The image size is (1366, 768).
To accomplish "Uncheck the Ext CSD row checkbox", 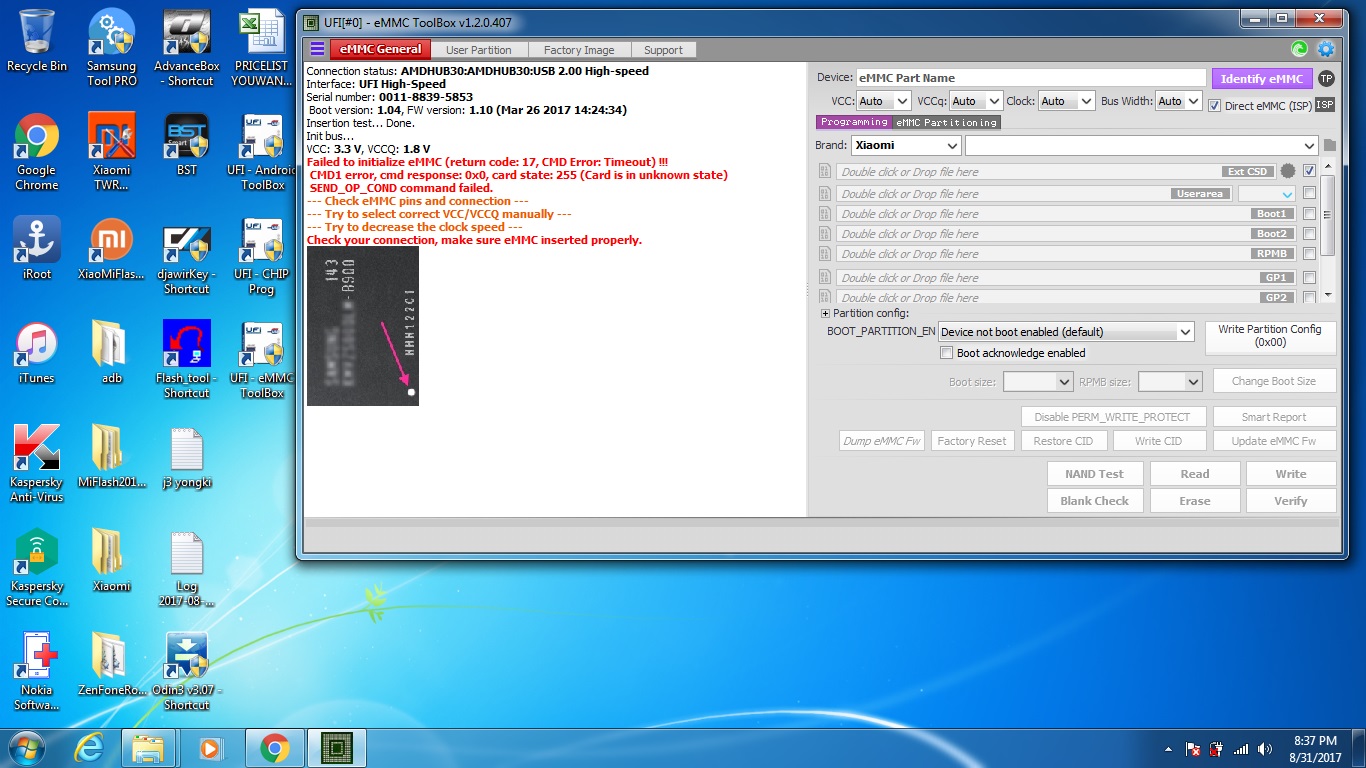I will tap(1309, 171).
